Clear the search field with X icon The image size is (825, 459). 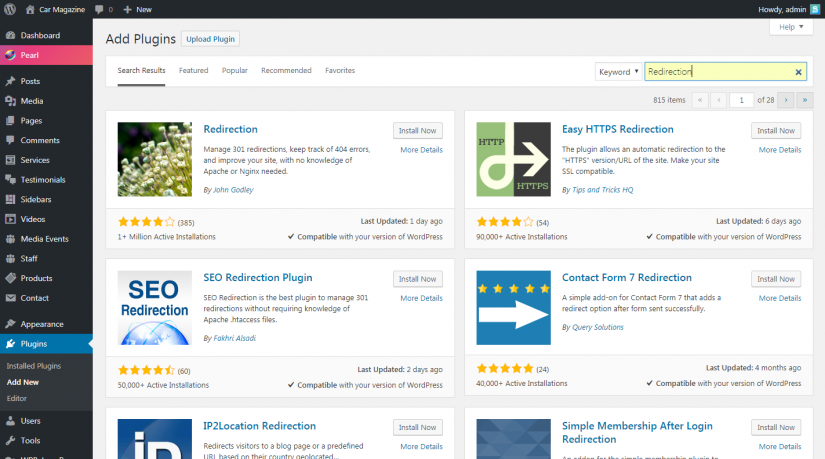pos(798,72)
